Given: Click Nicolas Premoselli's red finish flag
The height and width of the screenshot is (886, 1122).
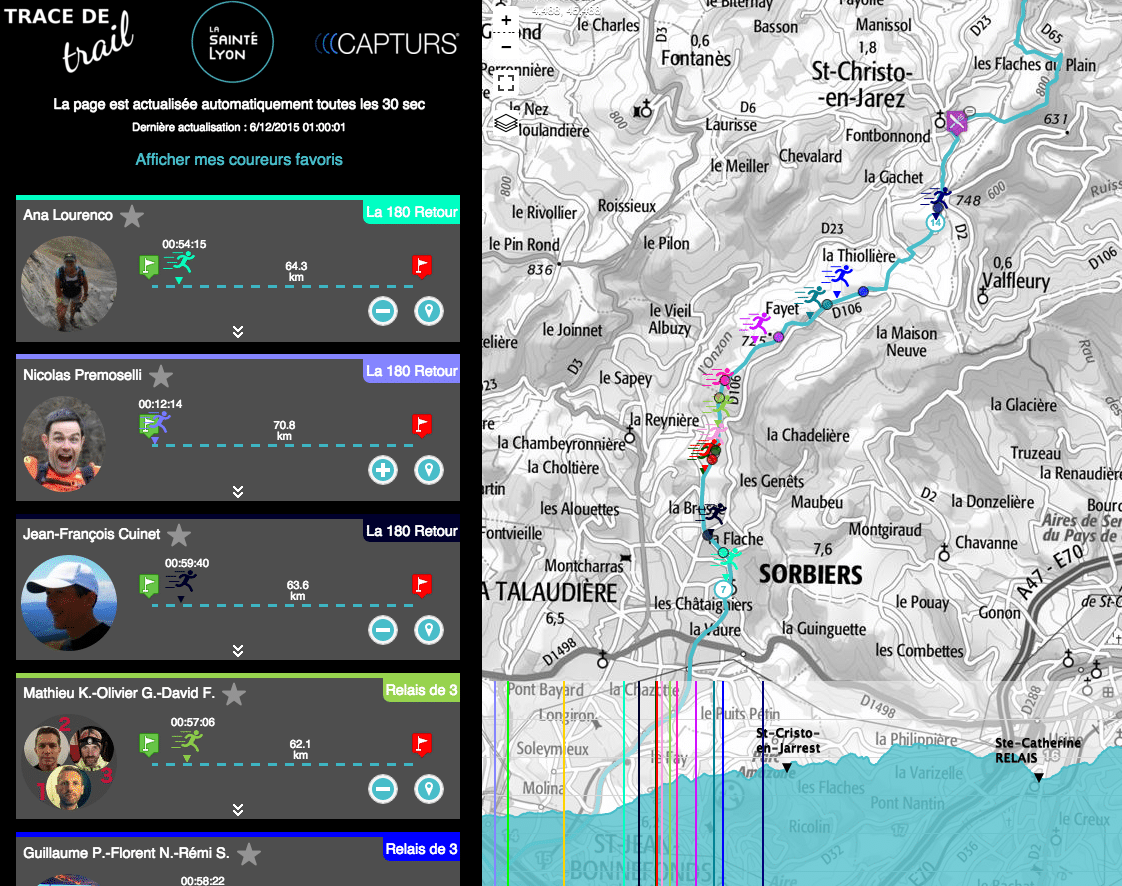Looking at the screenshot, I should click(x=421, y=426).
